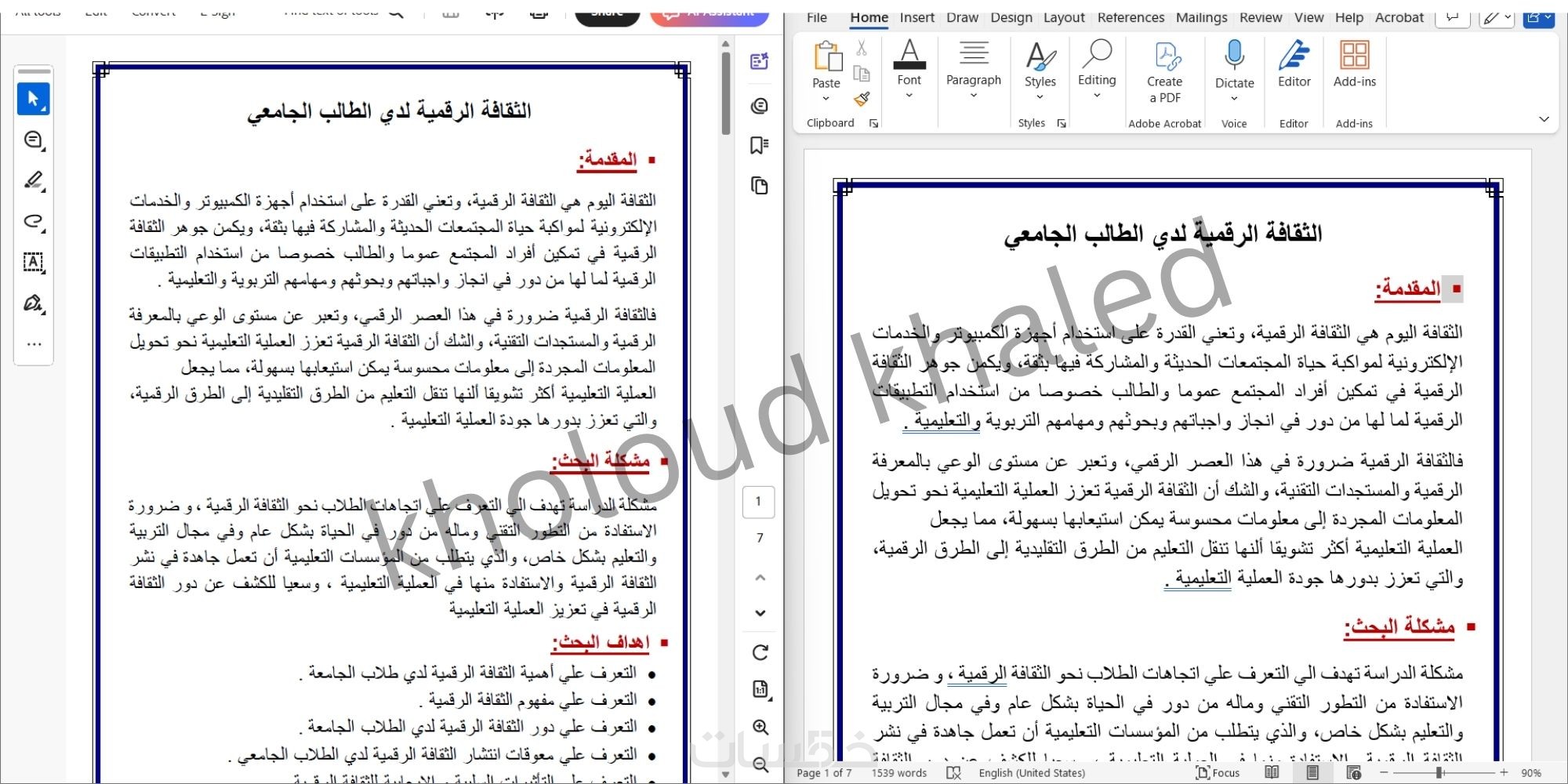1568x784 pixels.
Task: Open the Comments panel in Acrobat's right rail
Action: (759, 106)
